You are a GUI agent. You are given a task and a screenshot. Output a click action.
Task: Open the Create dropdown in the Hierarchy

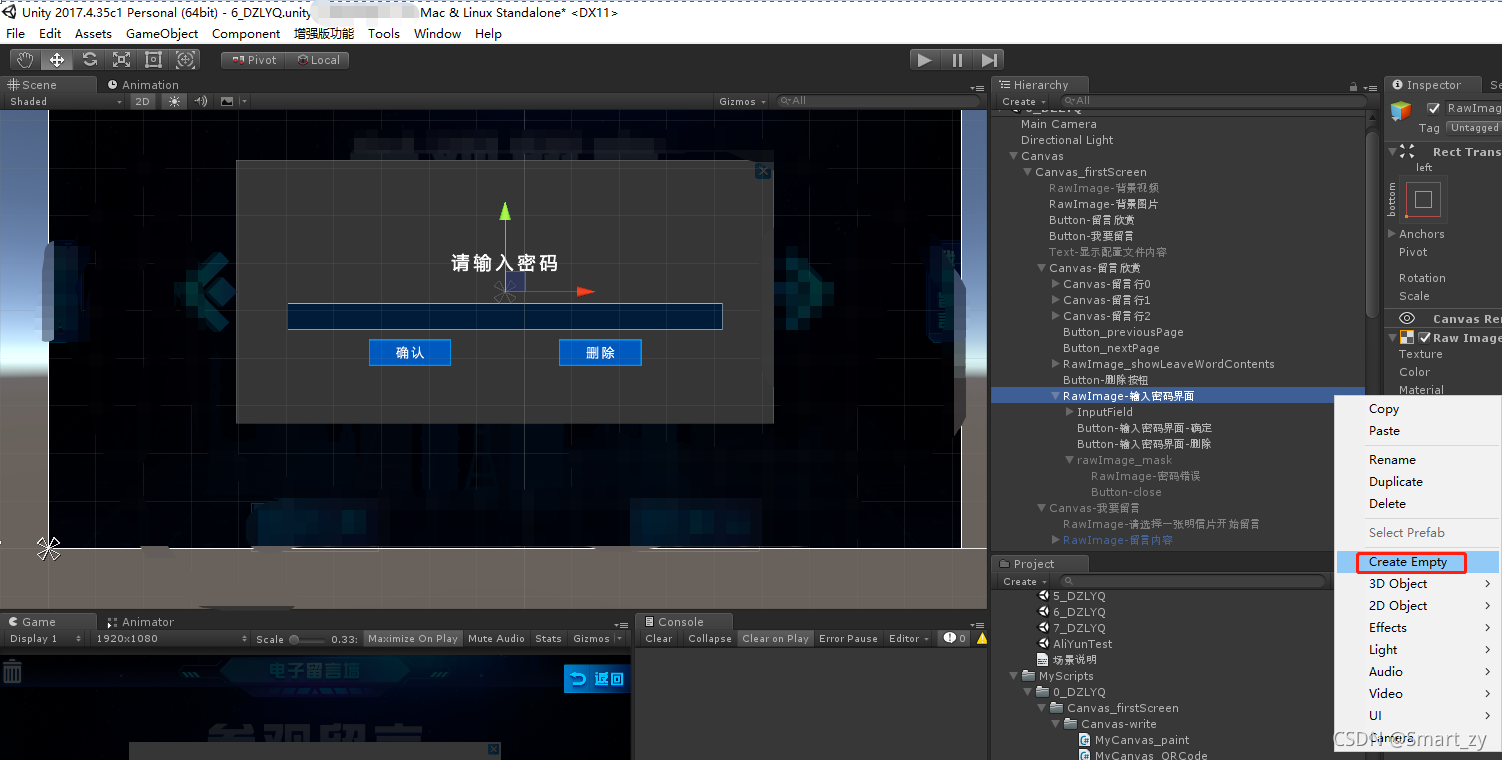1021,101
